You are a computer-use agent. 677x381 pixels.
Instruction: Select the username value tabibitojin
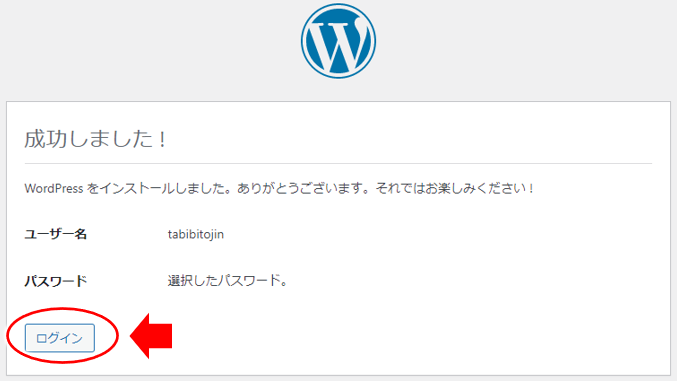[x=196, y=234]
